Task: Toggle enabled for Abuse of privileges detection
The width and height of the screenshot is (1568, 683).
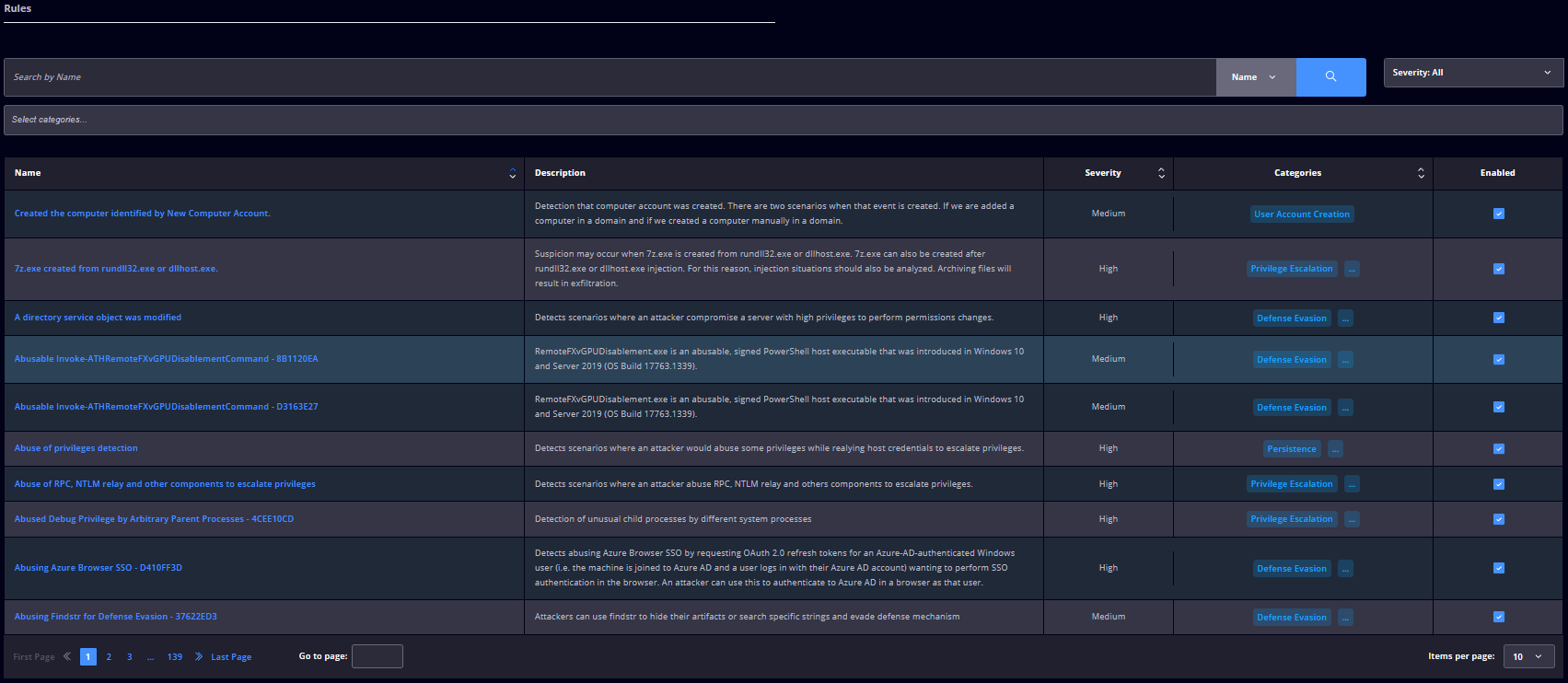Action: click(1499, 448)
